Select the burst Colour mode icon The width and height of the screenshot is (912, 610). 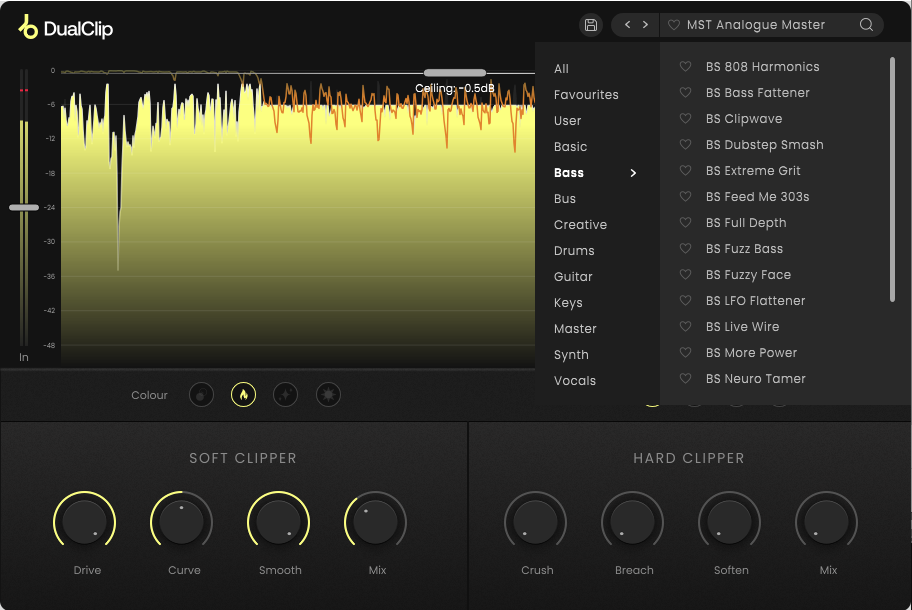pos(328,395)
